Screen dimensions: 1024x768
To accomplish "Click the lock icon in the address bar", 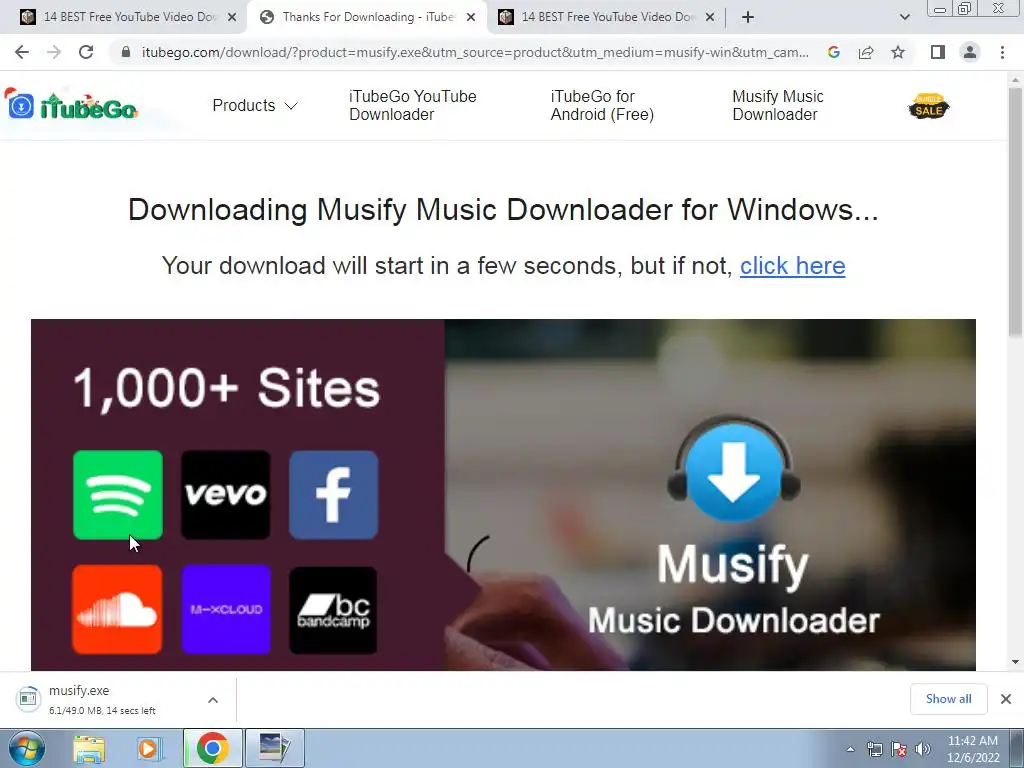I will pos(126,52).
